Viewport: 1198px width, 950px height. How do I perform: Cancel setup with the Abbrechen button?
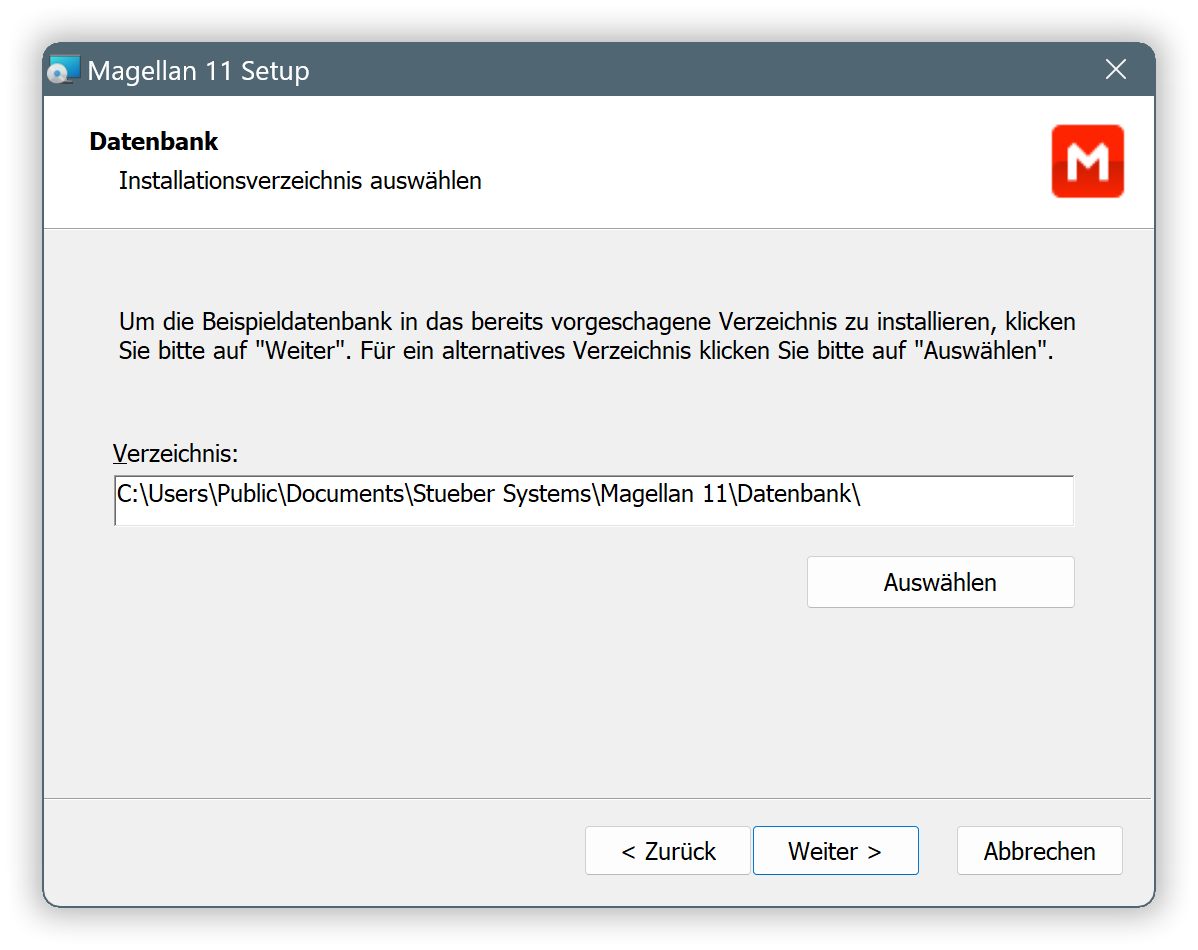pos(1039,851)
